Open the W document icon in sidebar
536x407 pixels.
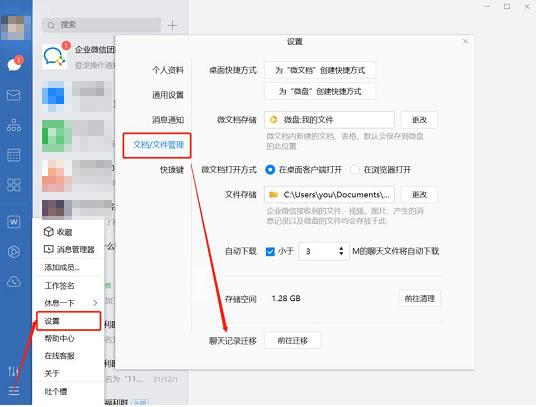point(14,222)
